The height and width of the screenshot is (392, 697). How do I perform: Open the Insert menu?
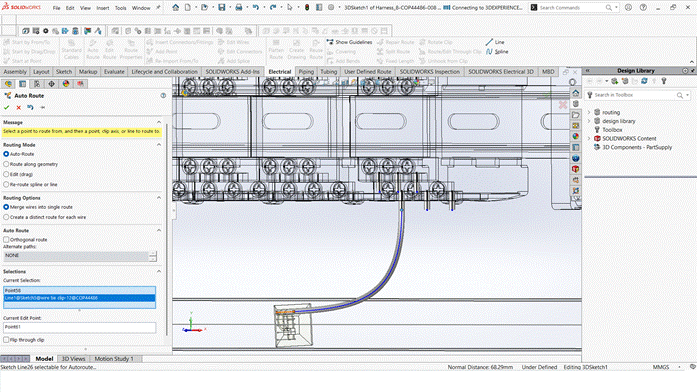103,8
